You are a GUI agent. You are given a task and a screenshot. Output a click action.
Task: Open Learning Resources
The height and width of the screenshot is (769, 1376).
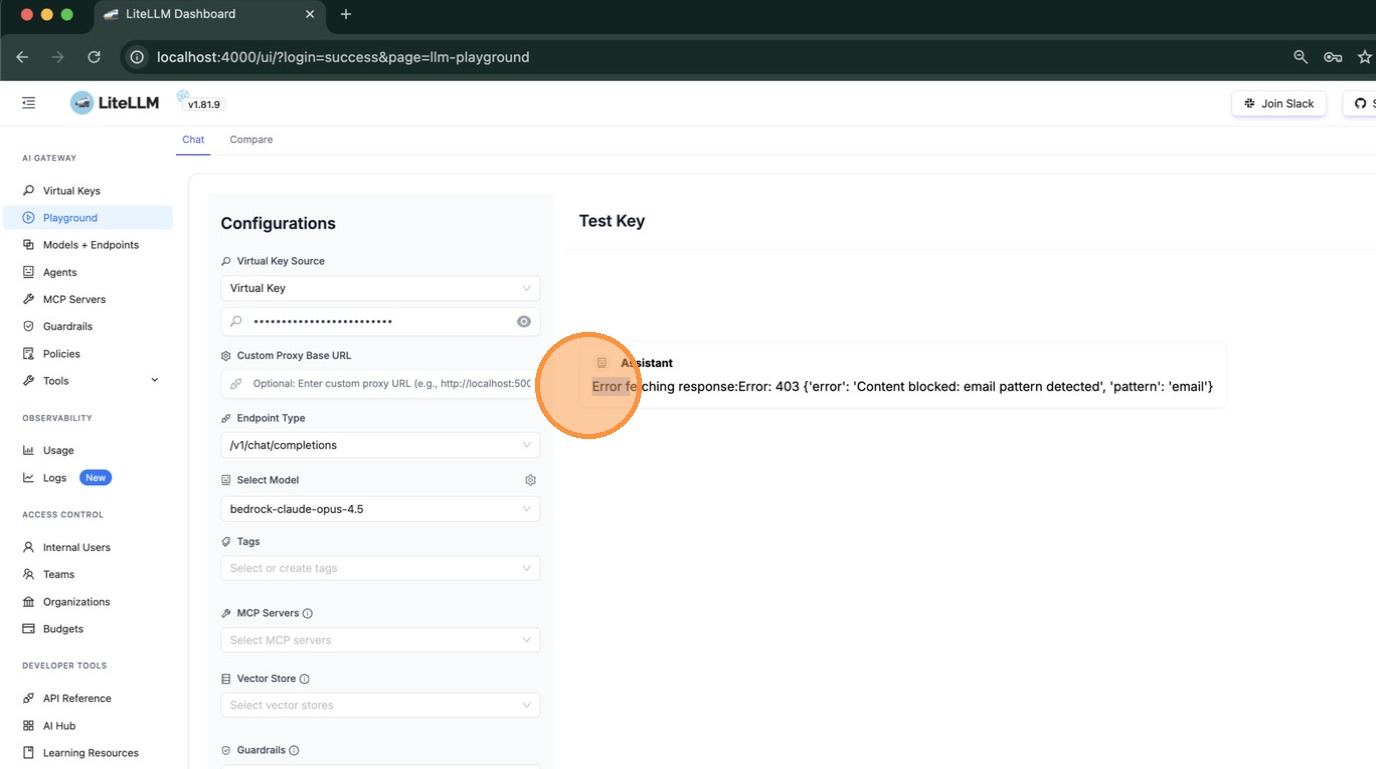pyautogui.click(x=88, y=753)
